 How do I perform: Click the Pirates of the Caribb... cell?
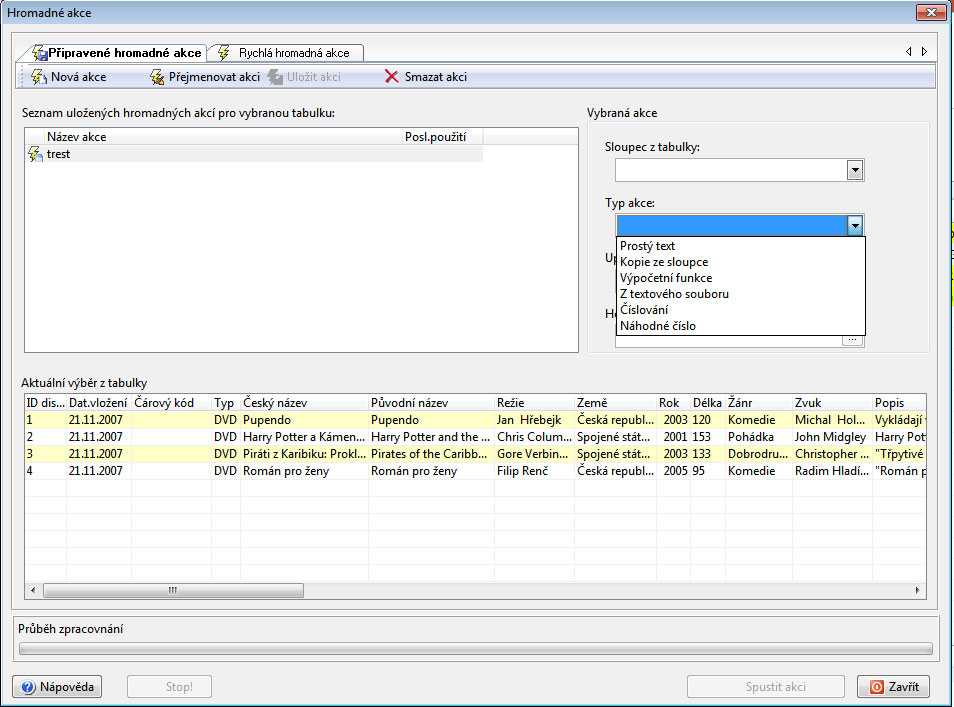click(431, 454)
